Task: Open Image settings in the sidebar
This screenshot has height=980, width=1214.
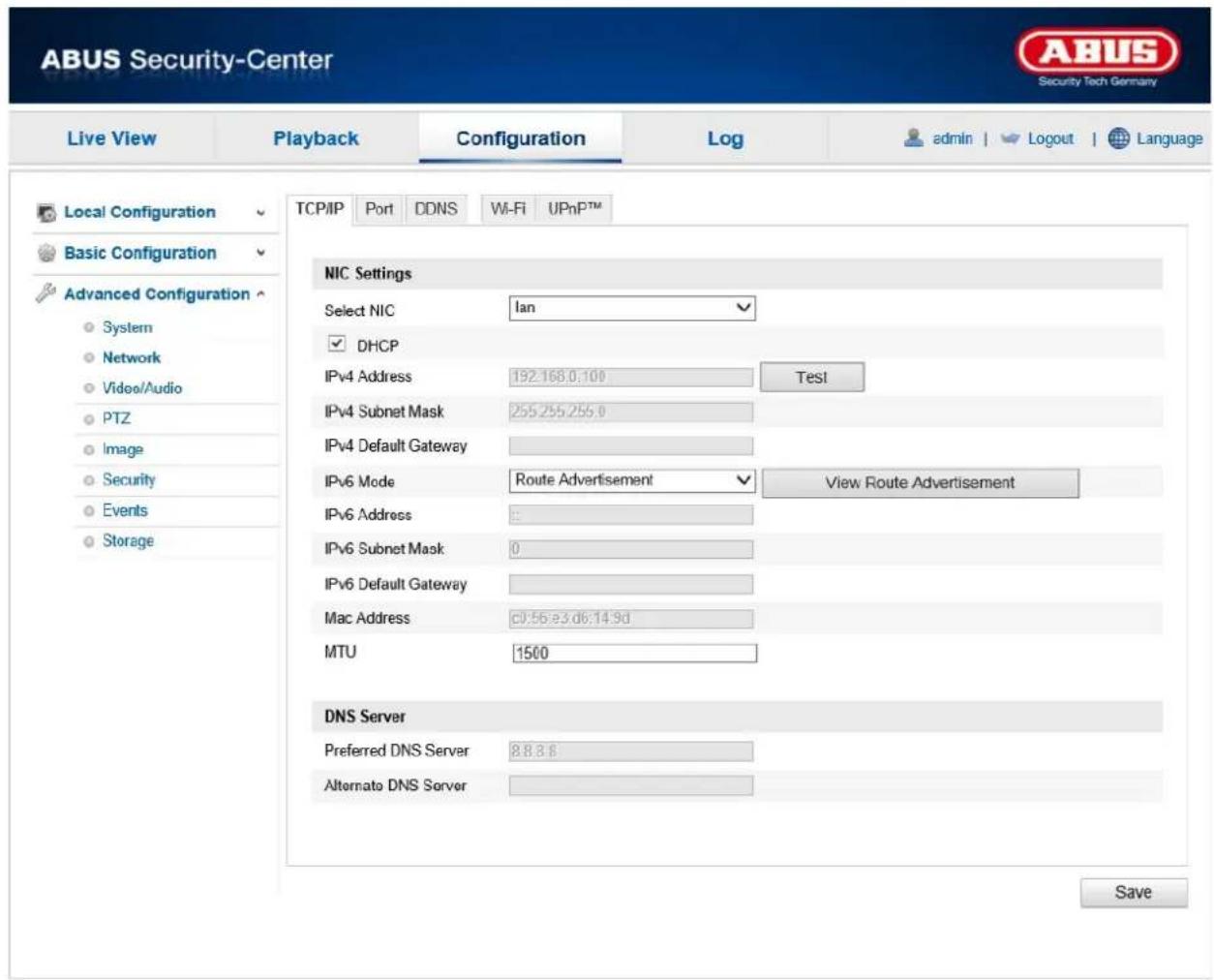Action: 123,449
